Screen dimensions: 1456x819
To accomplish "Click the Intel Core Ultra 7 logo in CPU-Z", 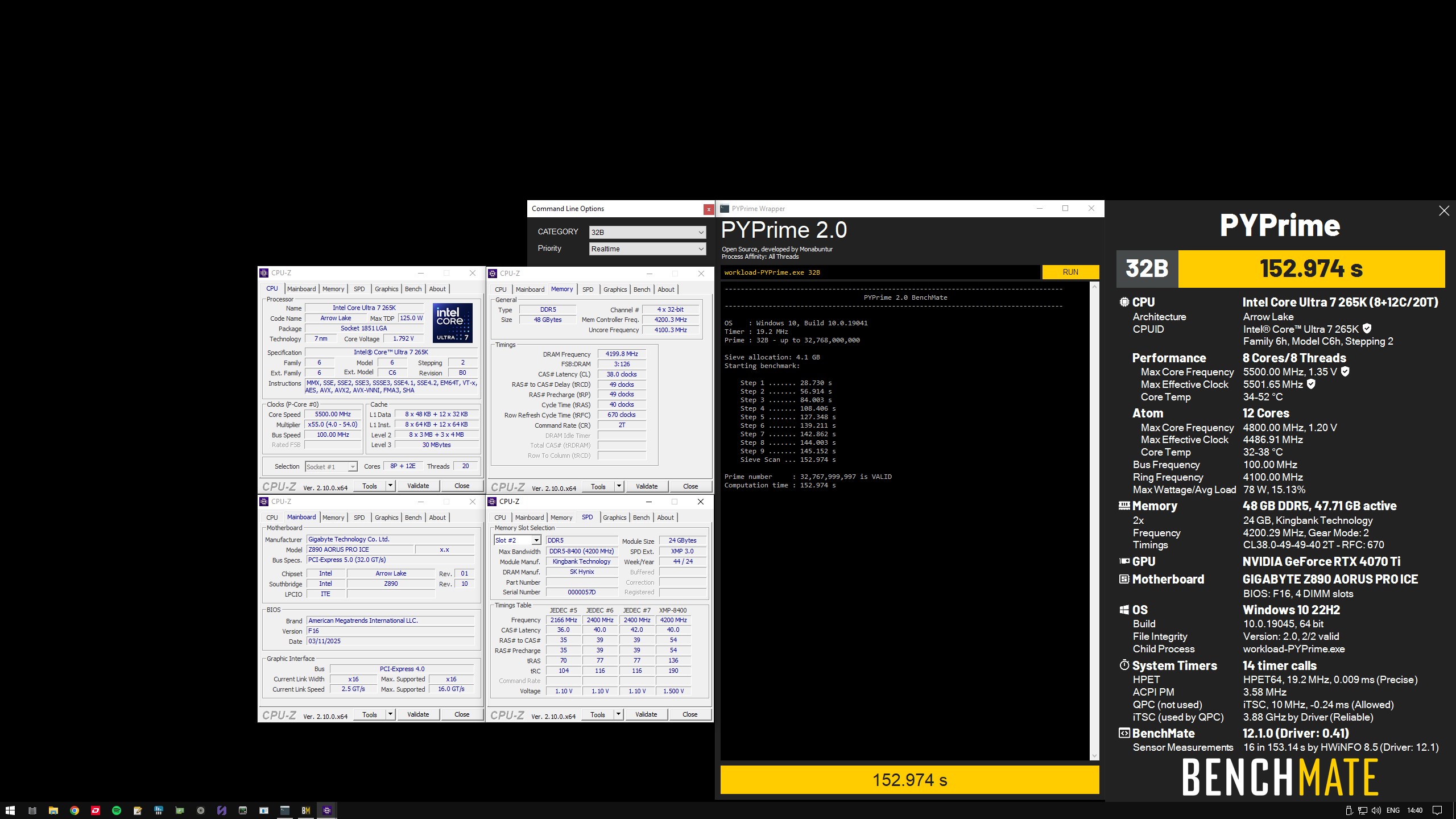I will click(453, 322).
